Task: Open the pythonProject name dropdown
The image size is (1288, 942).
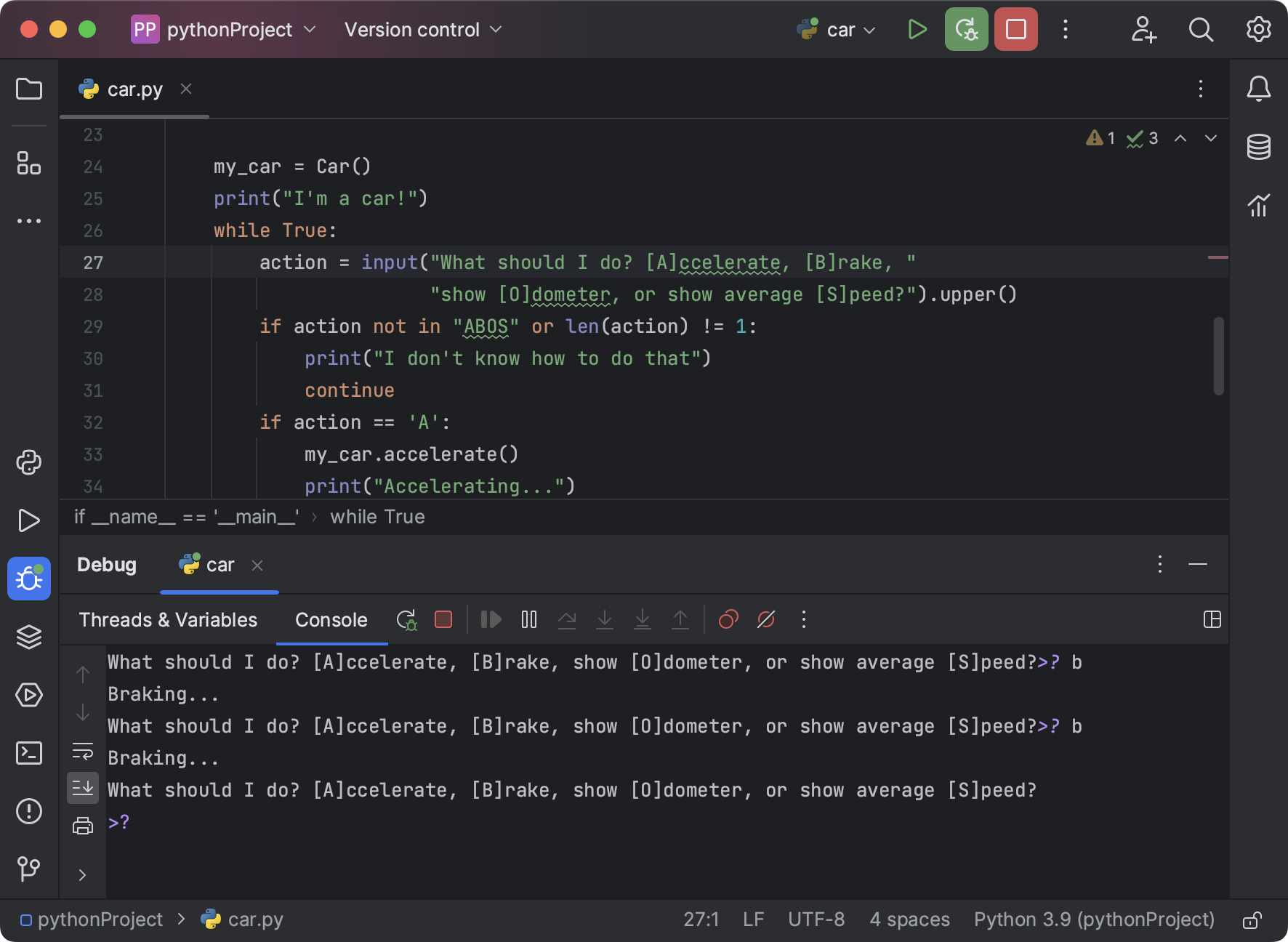Action: (224, 29)
